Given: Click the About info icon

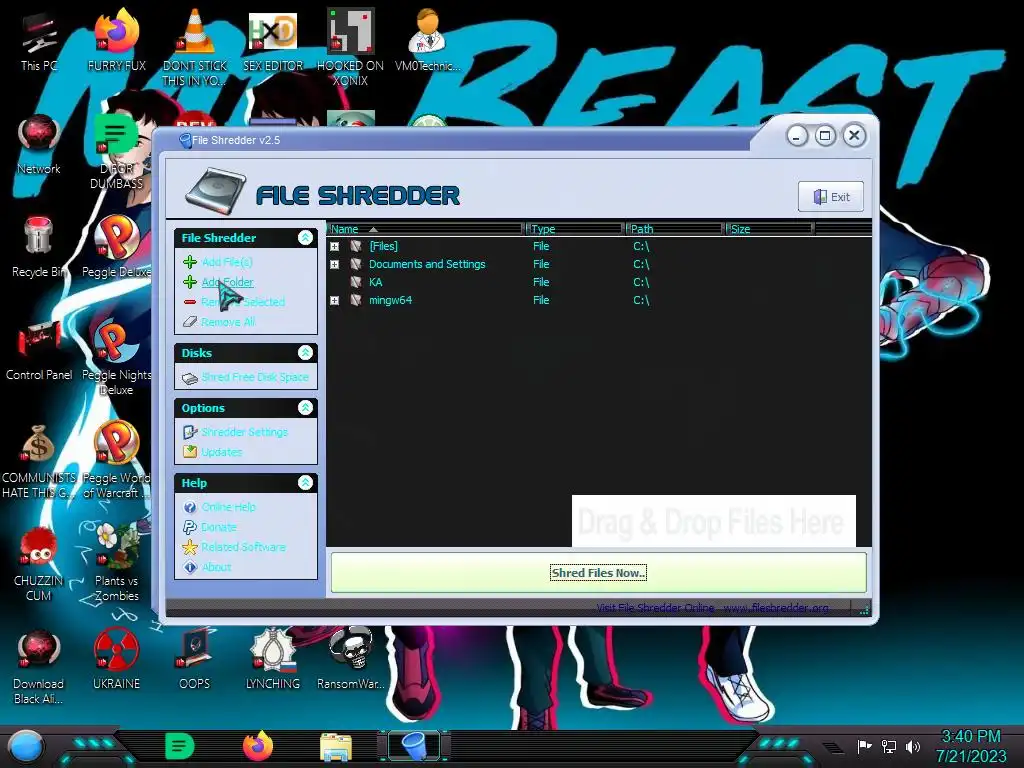Looking at the screenshot, I should tap(190, 567).
